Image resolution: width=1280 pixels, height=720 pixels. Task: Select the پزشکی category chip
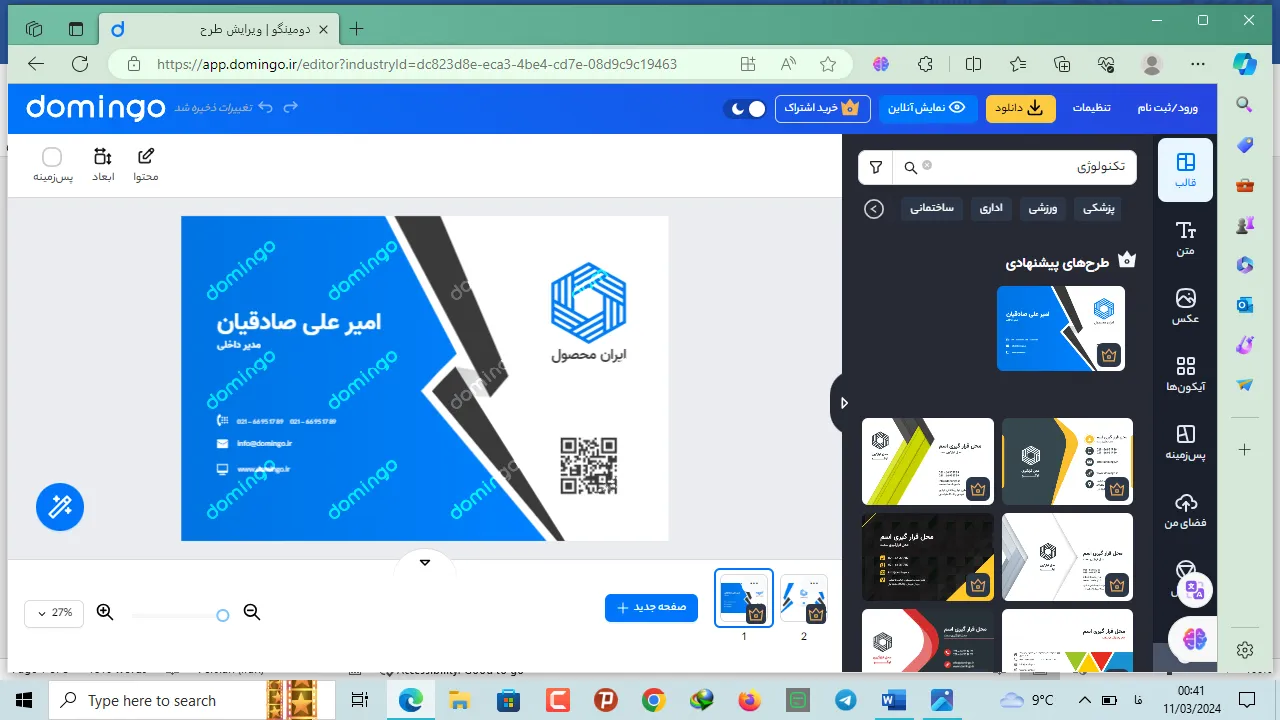click(1098, 208)
